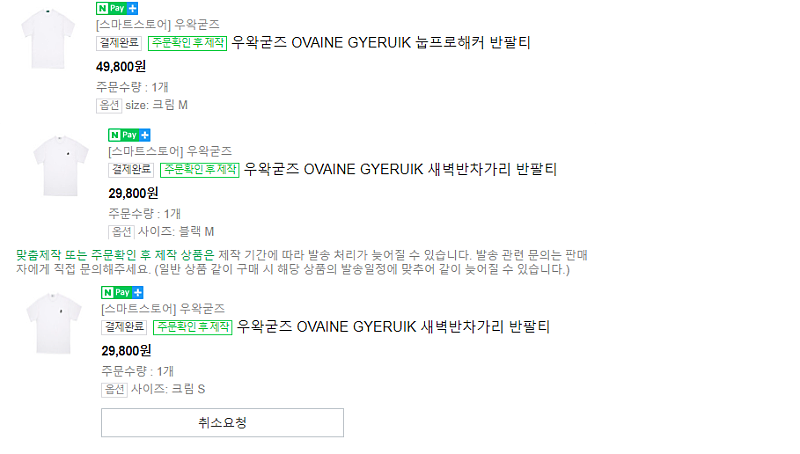Click the 결제완료 badge on the 눕프로해커 order
The height and width of the screenshot is (454, 800).
(119, 43)
